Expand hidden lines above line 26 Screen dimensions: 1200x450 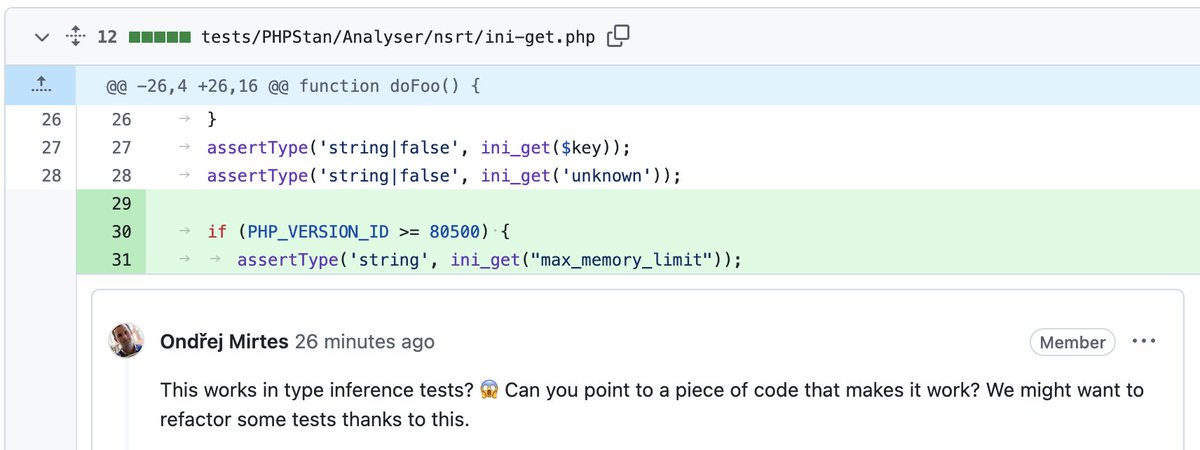40,86
